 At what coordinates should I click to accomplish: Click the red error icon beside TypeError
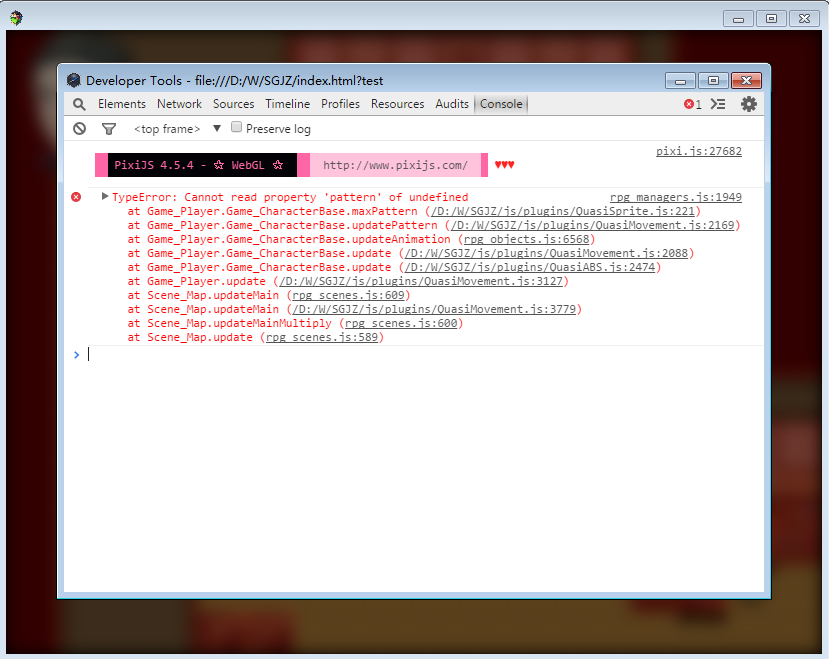pos(76,197)
